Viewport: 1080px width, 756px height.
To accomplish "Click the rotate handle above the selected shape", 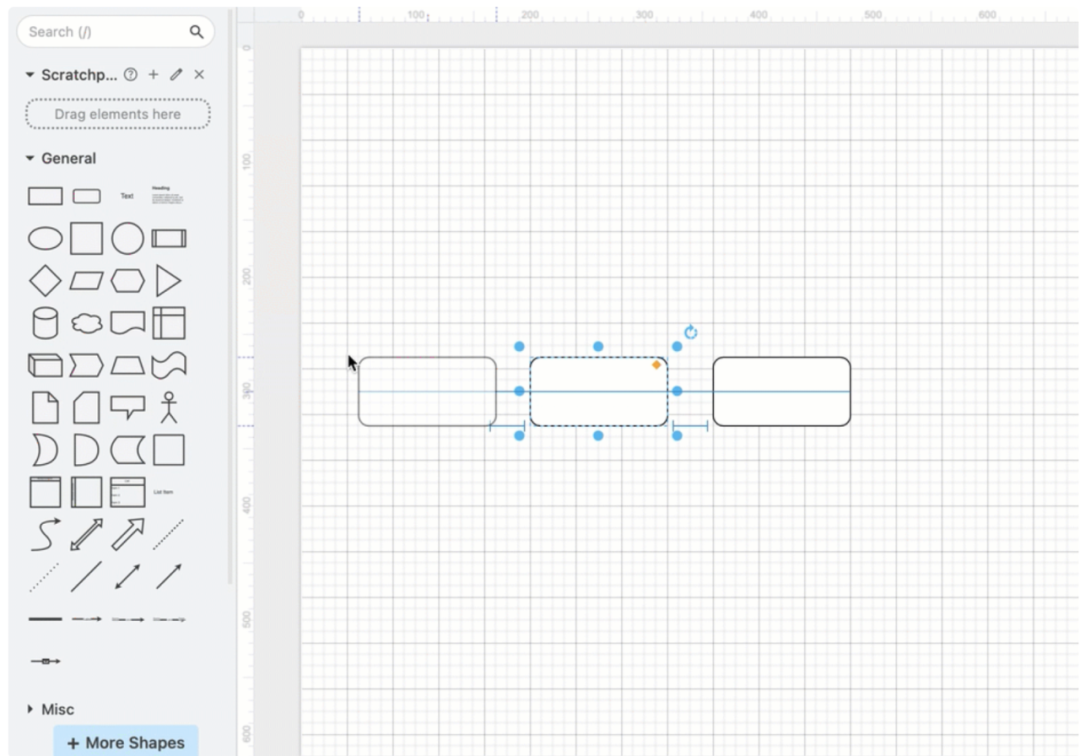I will [x=690, y=332].
